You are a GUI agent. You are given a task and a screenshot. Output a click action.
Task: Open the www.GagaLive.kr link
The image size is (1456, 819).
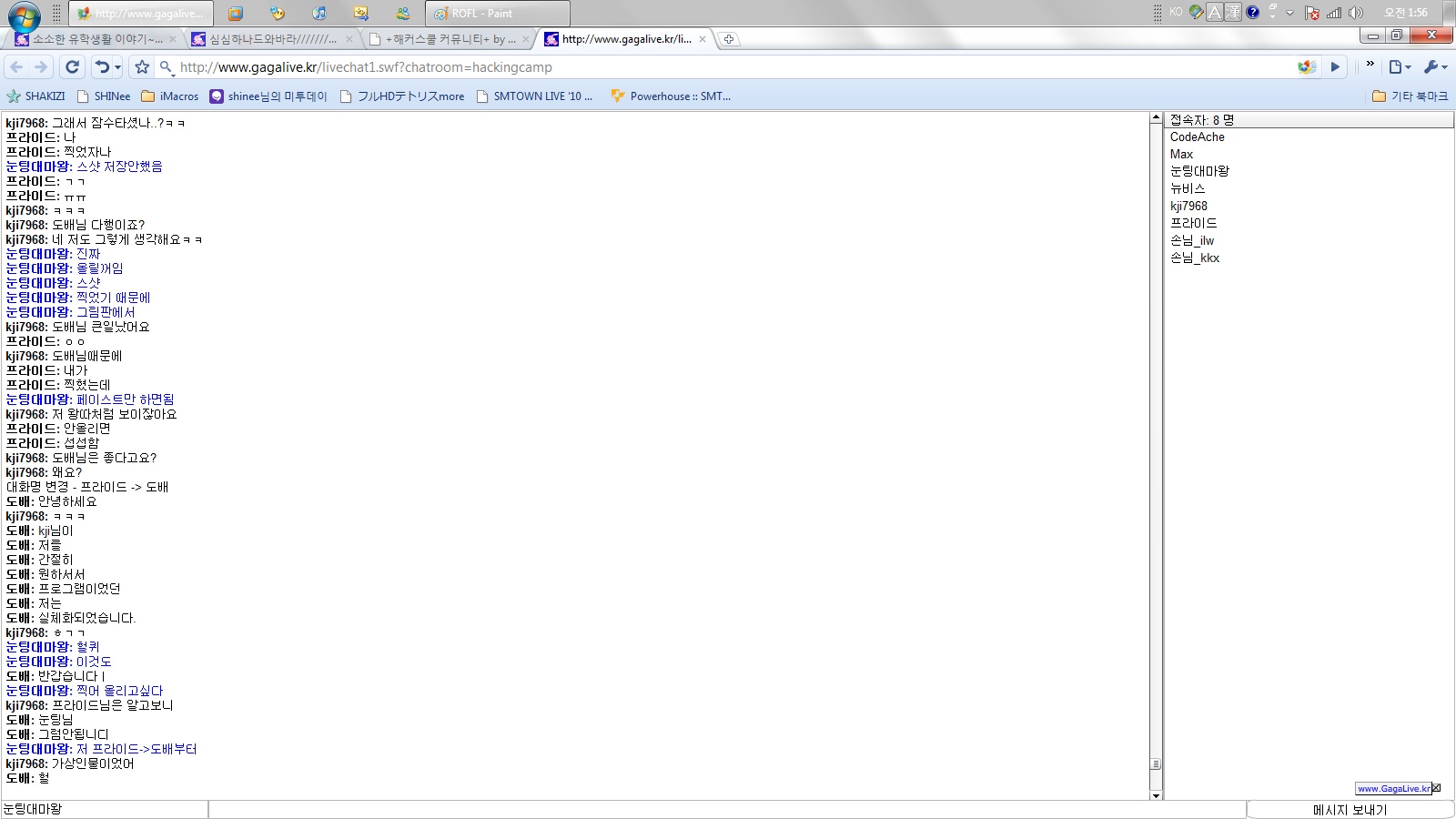(x=1393, y=788)
